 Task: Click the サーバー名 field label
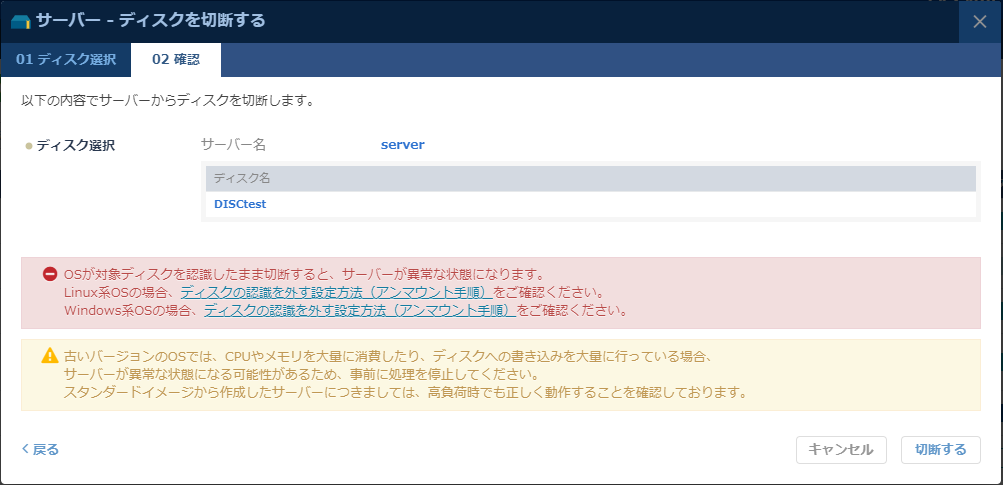pyautogui.click(x=233, y=145)
